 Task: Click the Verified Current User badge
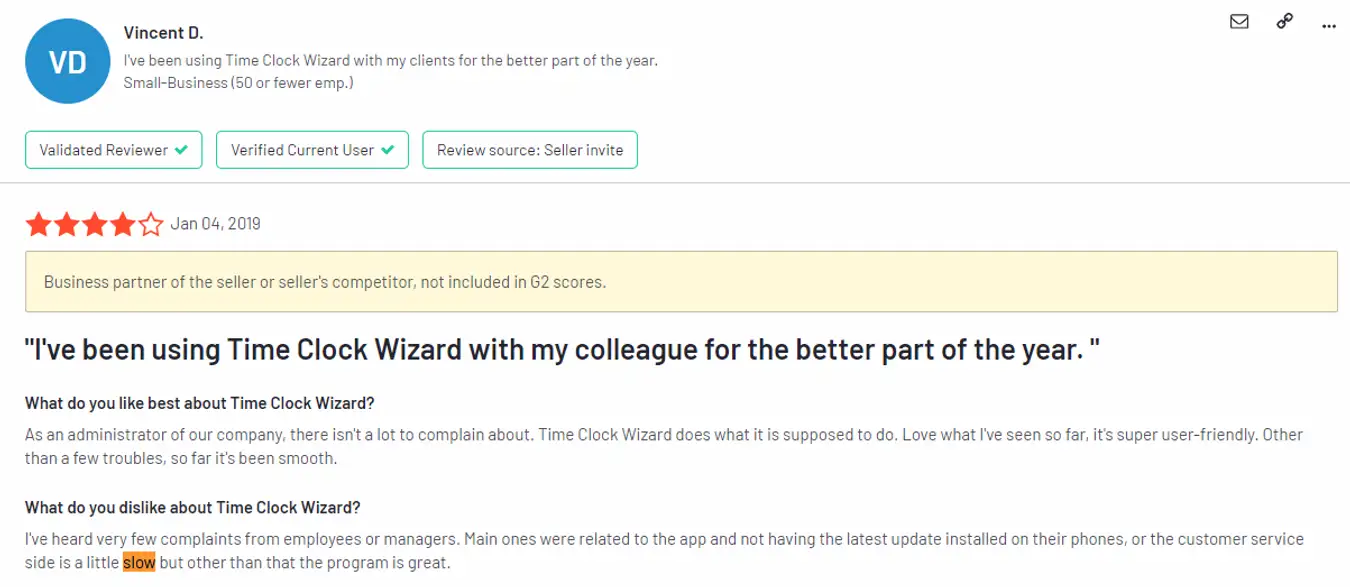pyautogui.click(x=312, y=149)
